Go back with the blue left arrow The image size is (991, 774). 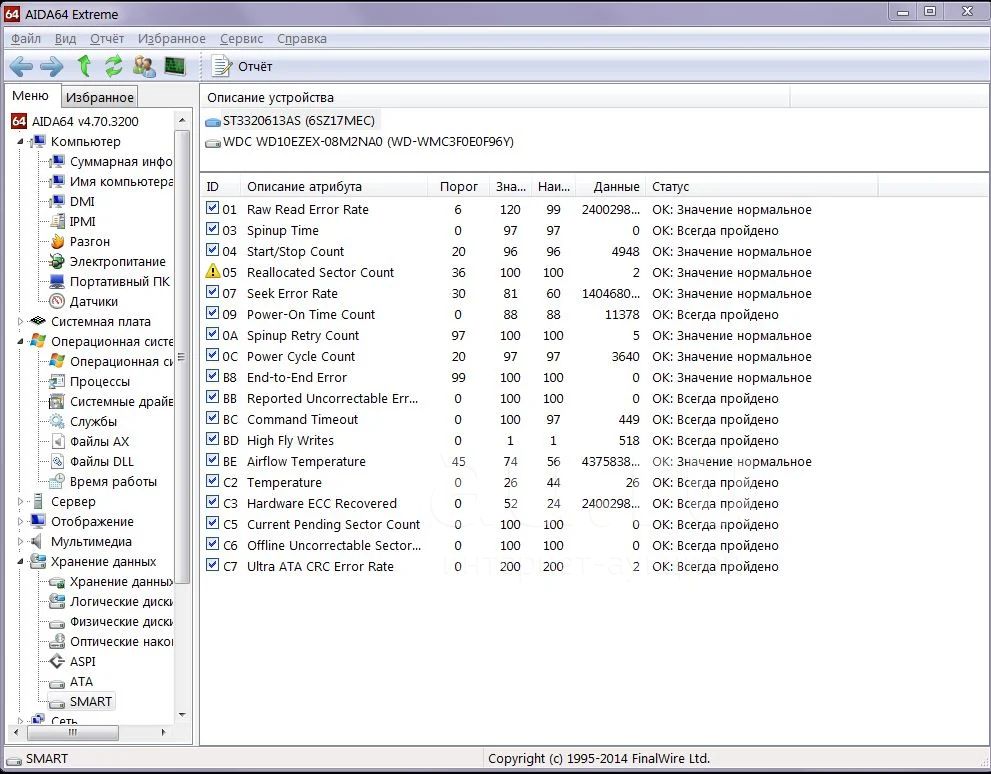21,66
